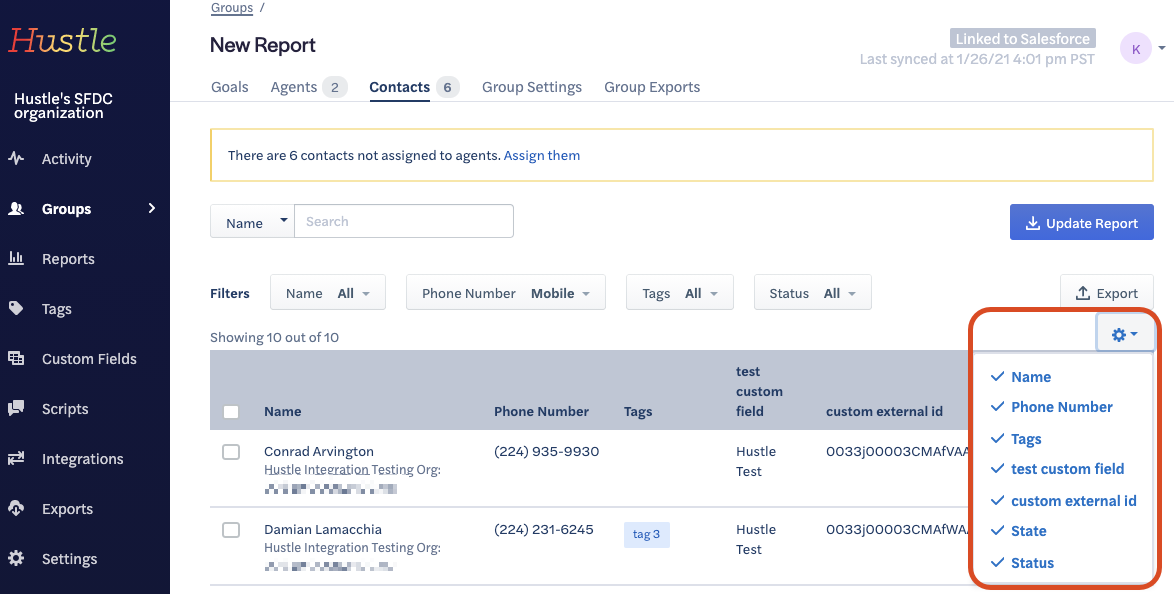Click the Assign them link
Screen dimensions: 1174x594
click(x=542, y=156)
